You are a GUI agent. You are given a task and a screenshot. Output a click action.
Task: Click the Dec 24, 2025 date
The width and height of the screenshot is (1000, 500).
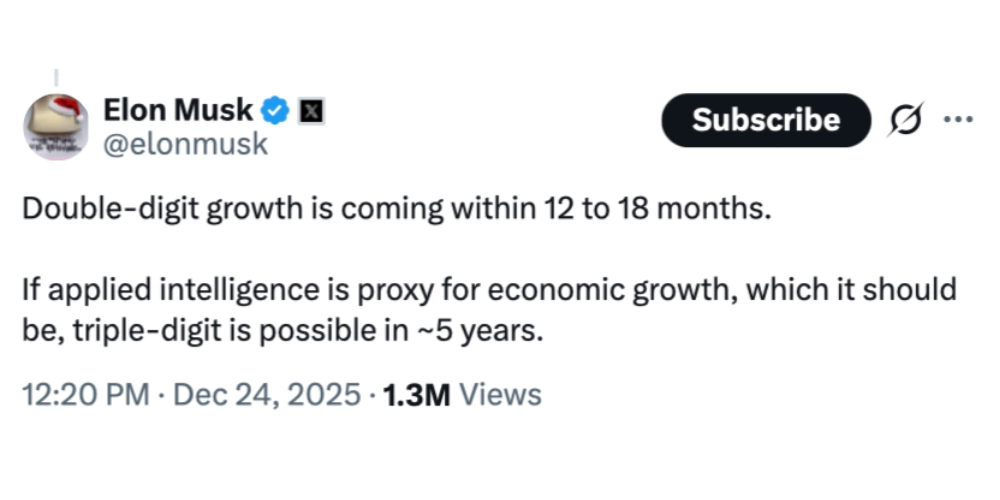tap(266, 394)
